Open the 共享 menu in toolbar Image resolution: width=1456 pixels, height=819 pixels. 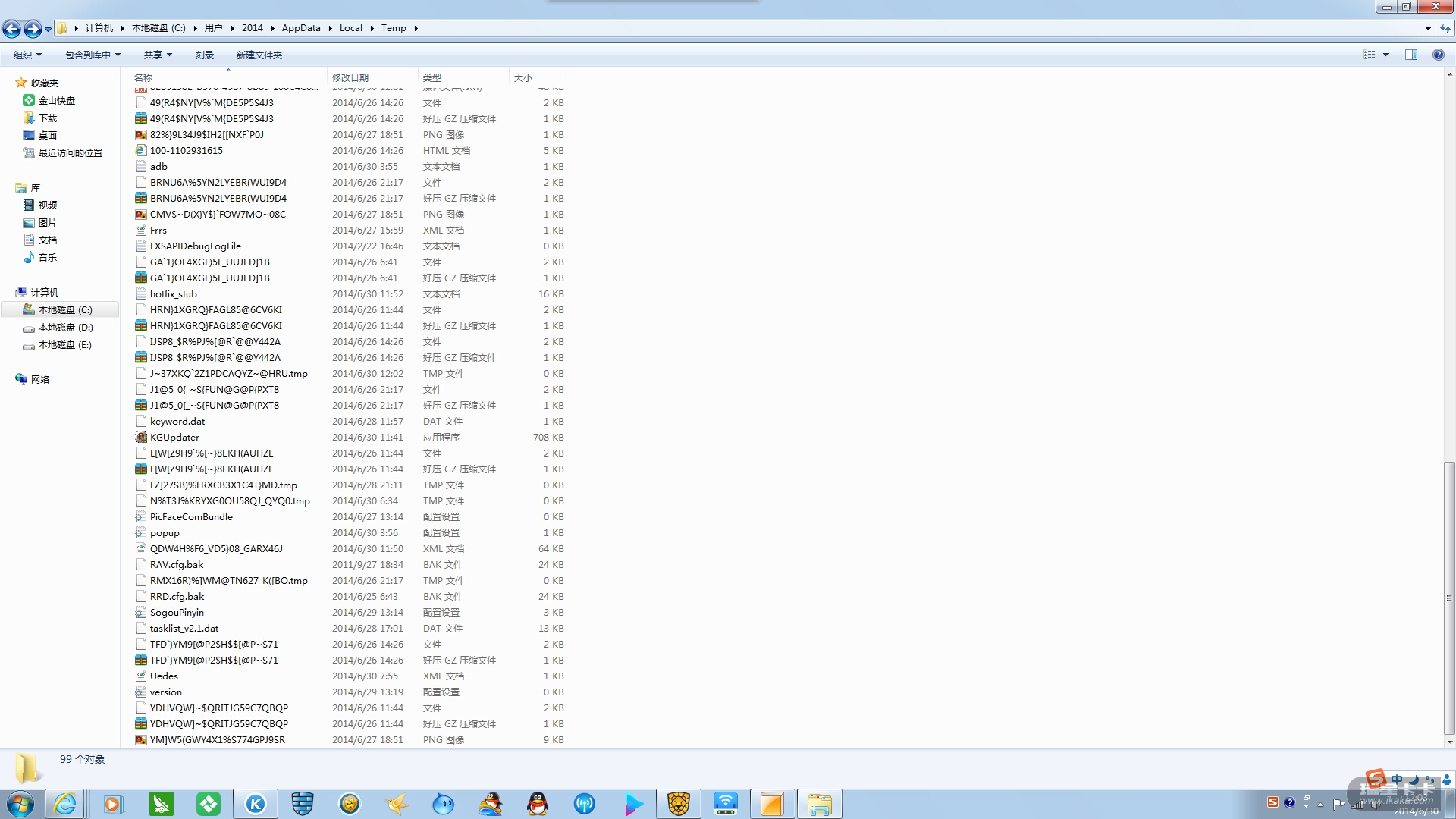tap(158, 55)
